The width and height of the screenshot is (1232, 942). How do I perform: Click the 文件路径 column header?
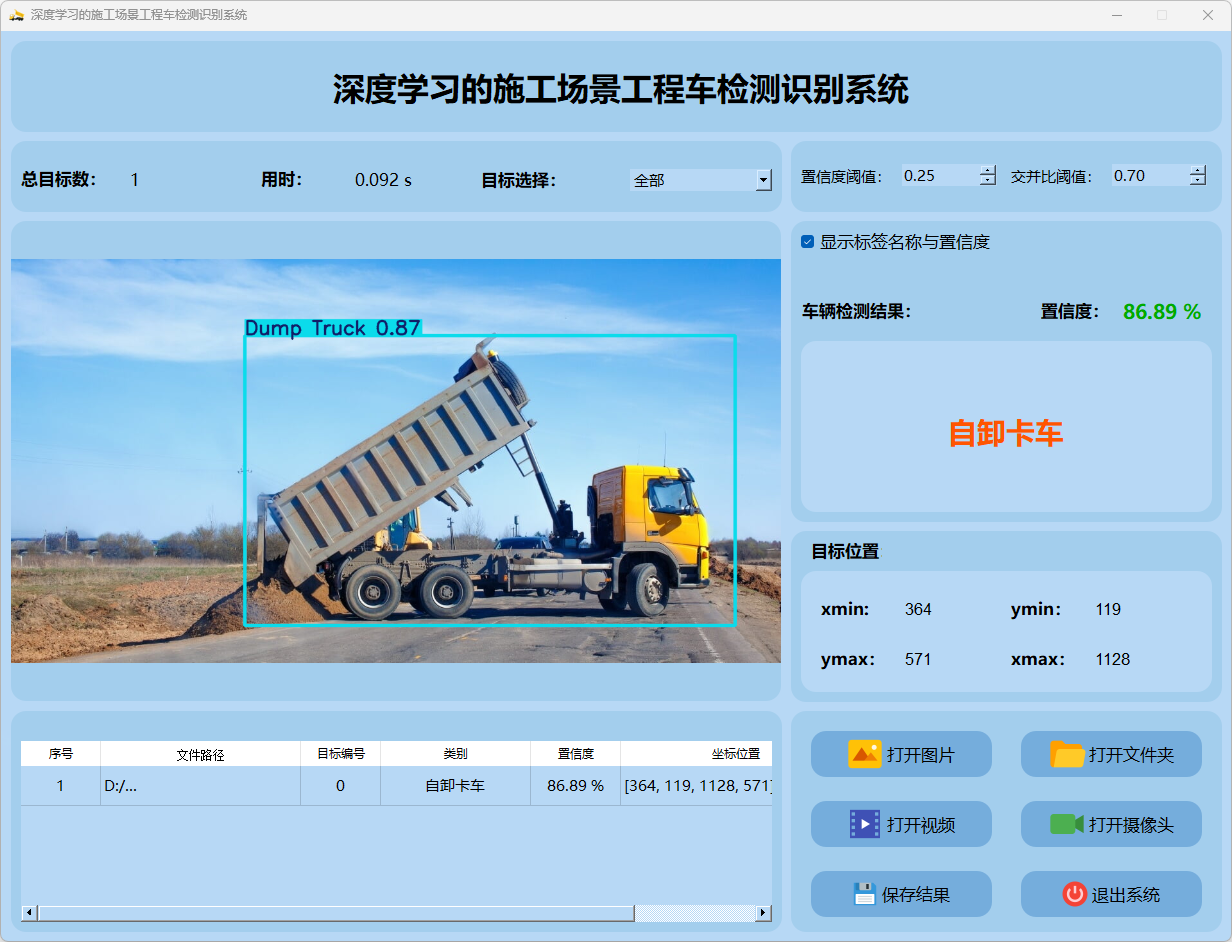(x=200, y=754)
